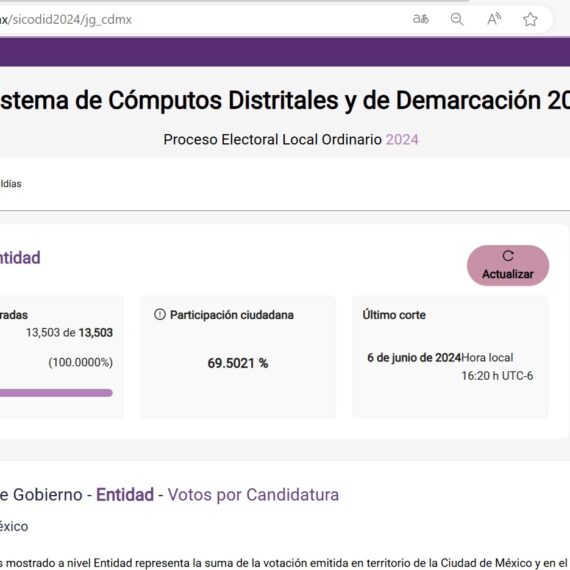570x570 pixels.
Task: Click the zoom out magnifier icon
Action: pyautogui.click(x=457, y=19)
